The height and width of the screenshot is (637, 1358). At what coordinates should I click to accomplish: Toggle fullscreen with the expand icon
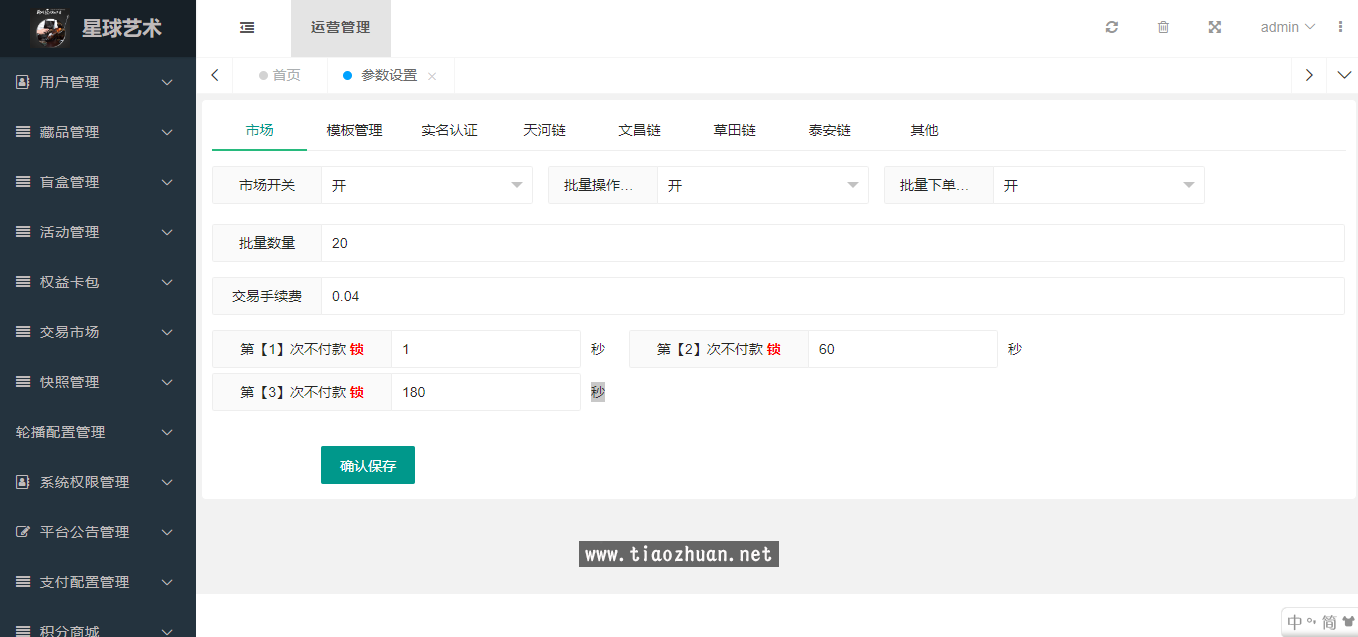1215,28
